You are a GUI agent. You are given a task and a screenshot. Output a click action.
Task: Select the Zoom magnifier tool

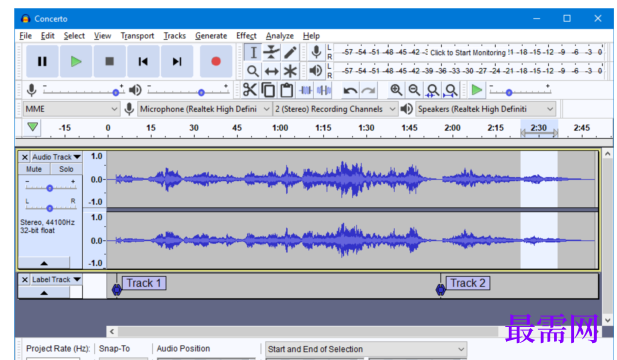click(x=253, y=71)
